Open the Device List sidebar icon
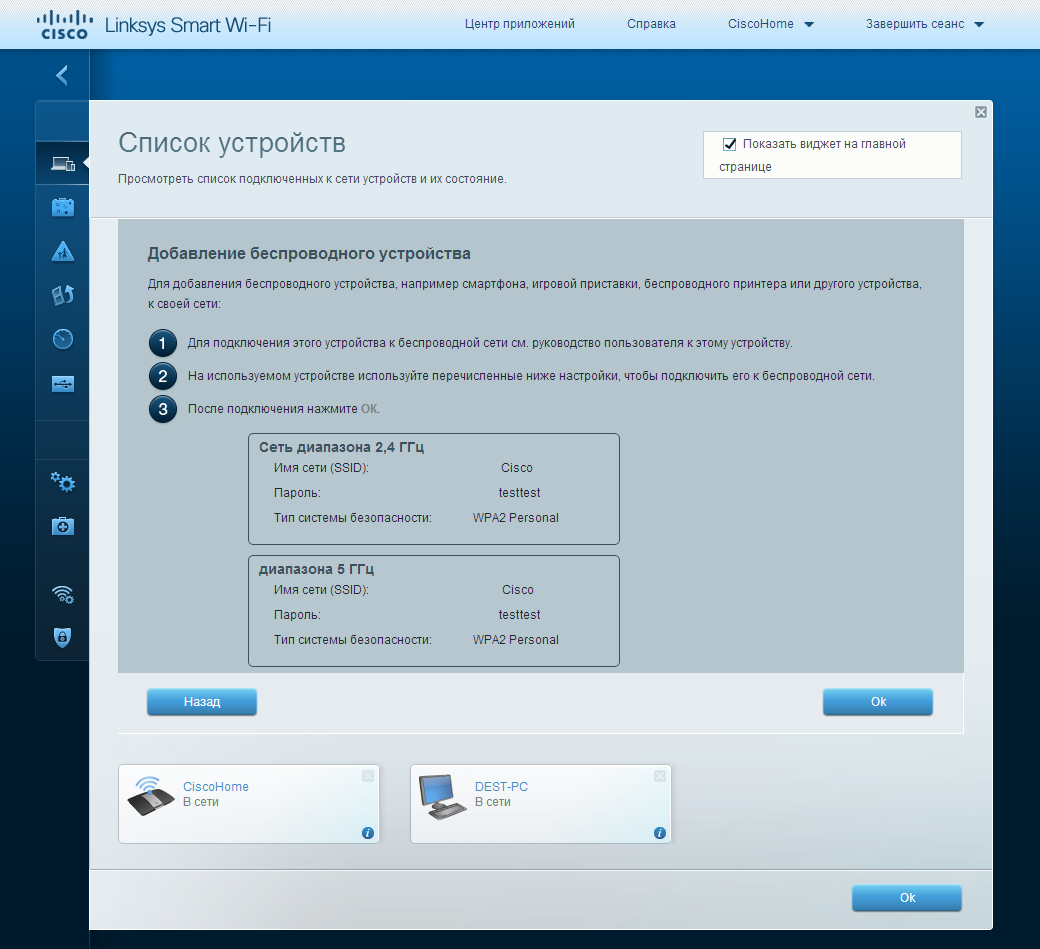The width and height of the screenshot is (1040, 949). click(x=63, y=163)
